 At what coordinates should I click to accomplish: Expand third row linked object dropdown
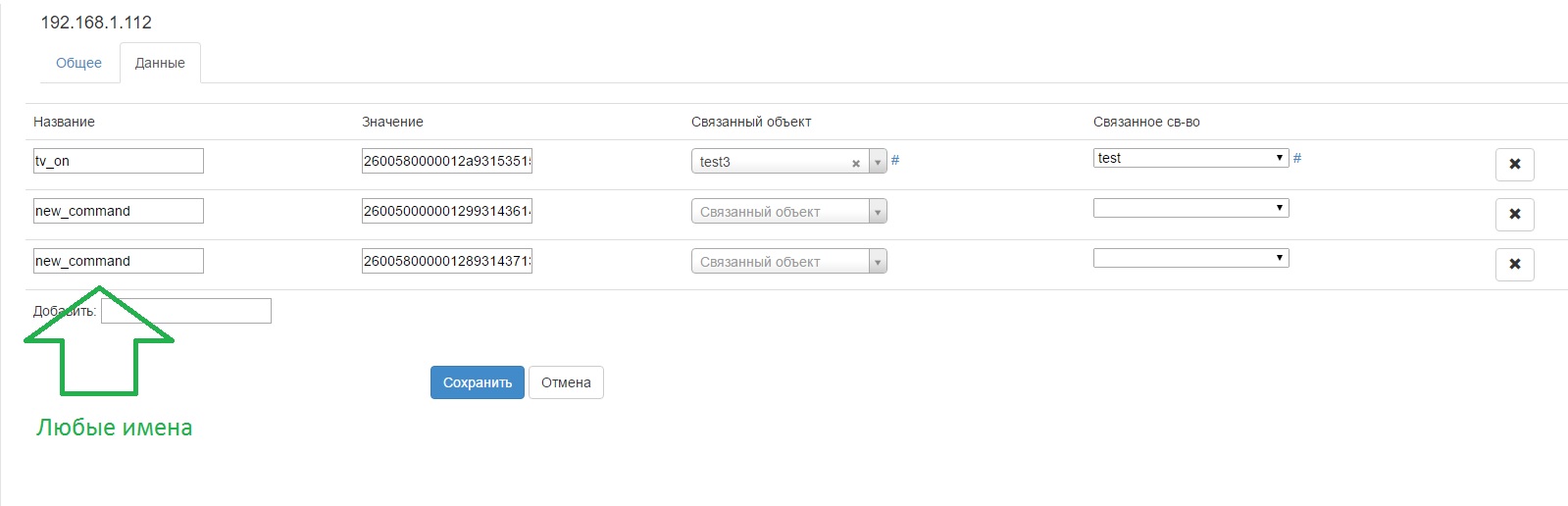click(878, 262)
